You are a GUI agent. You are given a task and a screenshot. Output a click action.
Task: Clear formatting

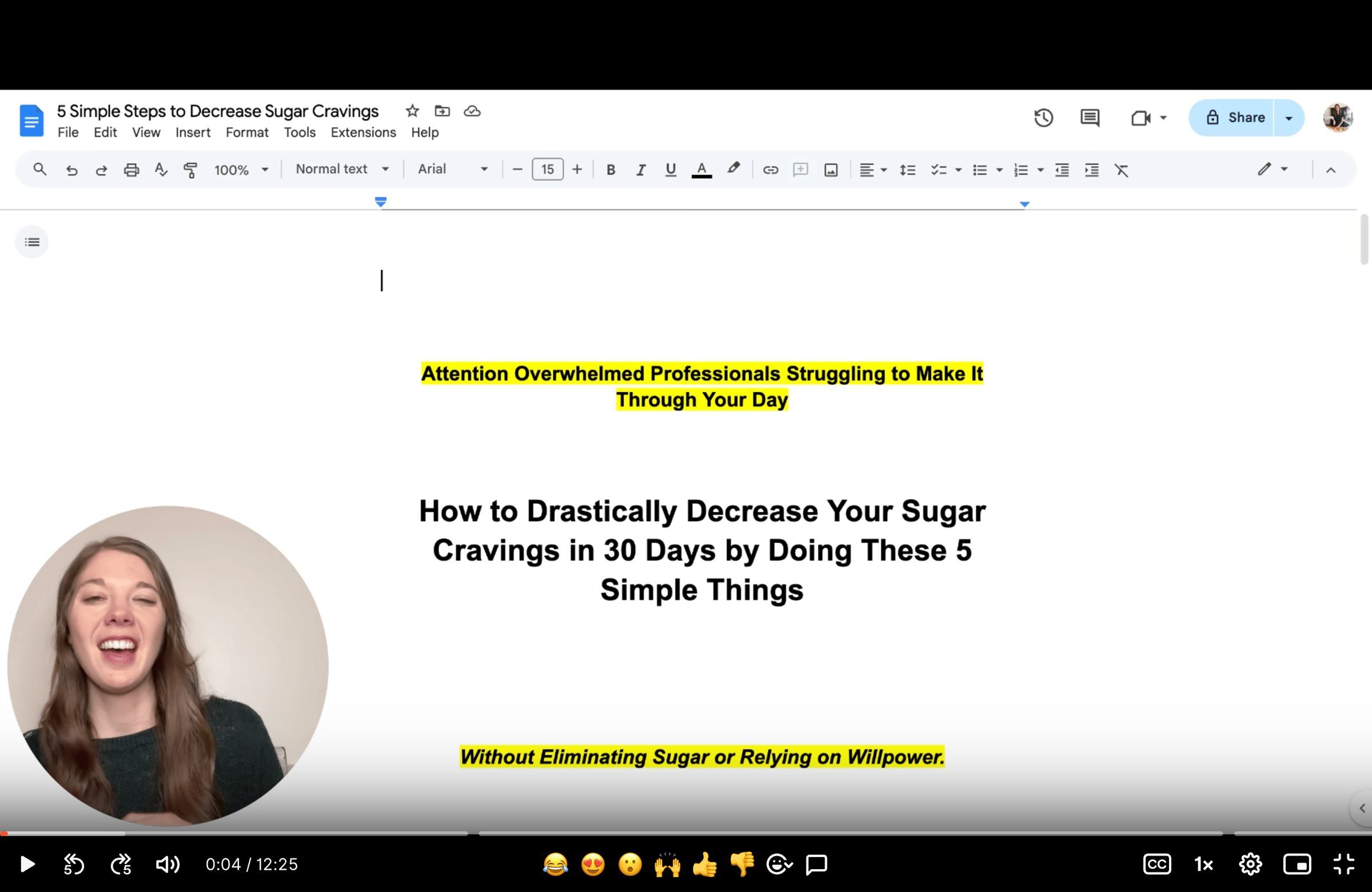(1121, 170)
